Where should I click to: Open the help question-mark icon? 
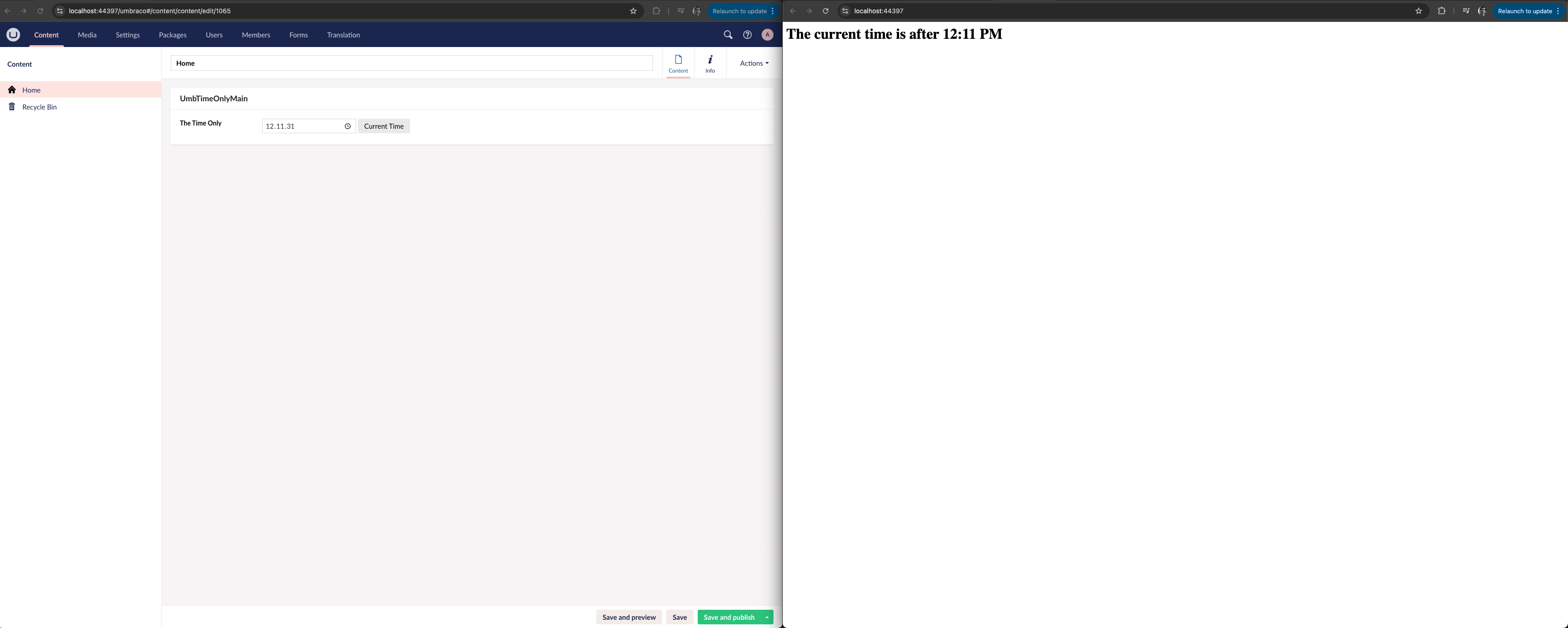(747, 35)
